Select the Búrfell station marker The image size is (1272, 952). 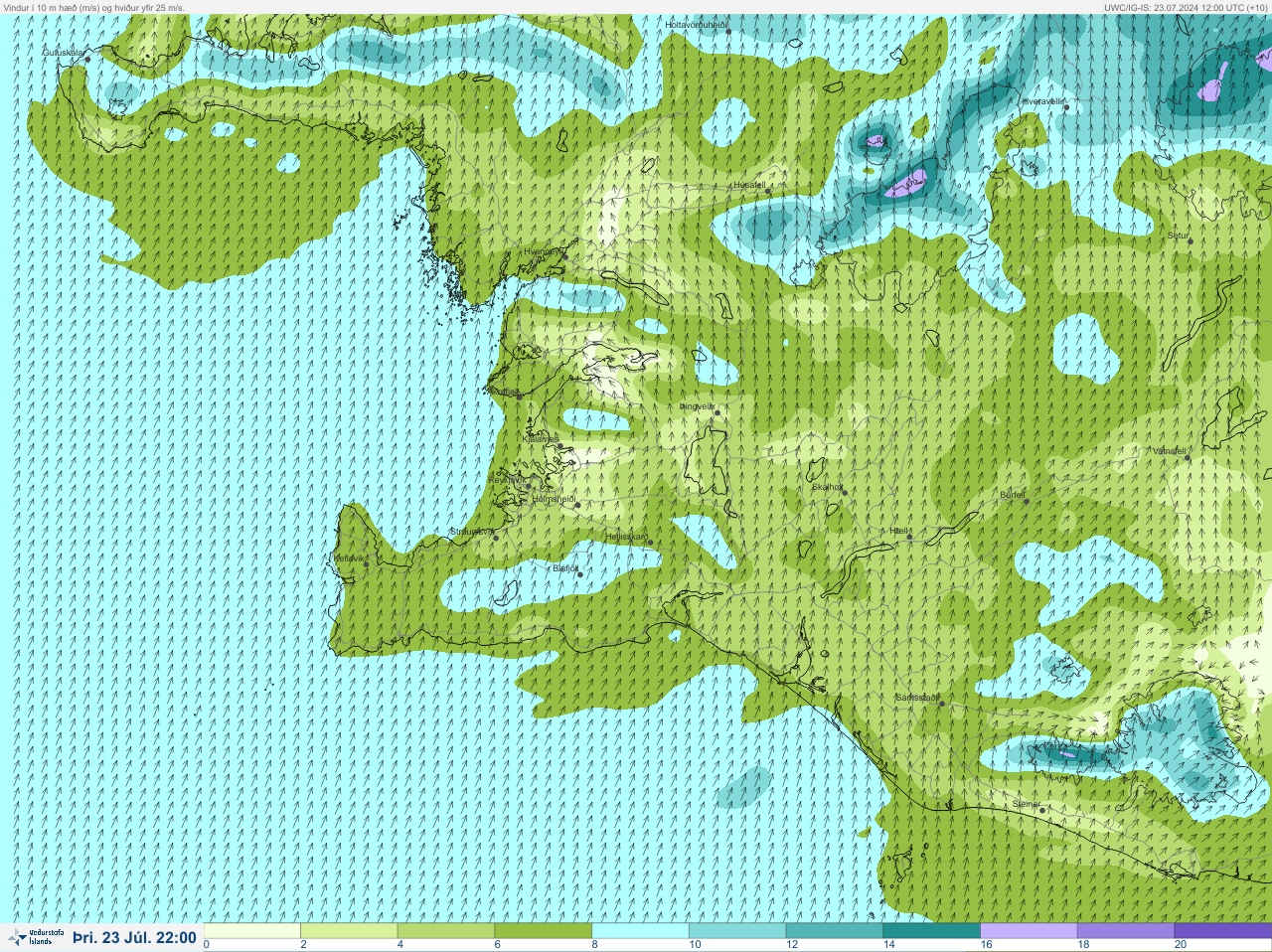[1027, 501]
